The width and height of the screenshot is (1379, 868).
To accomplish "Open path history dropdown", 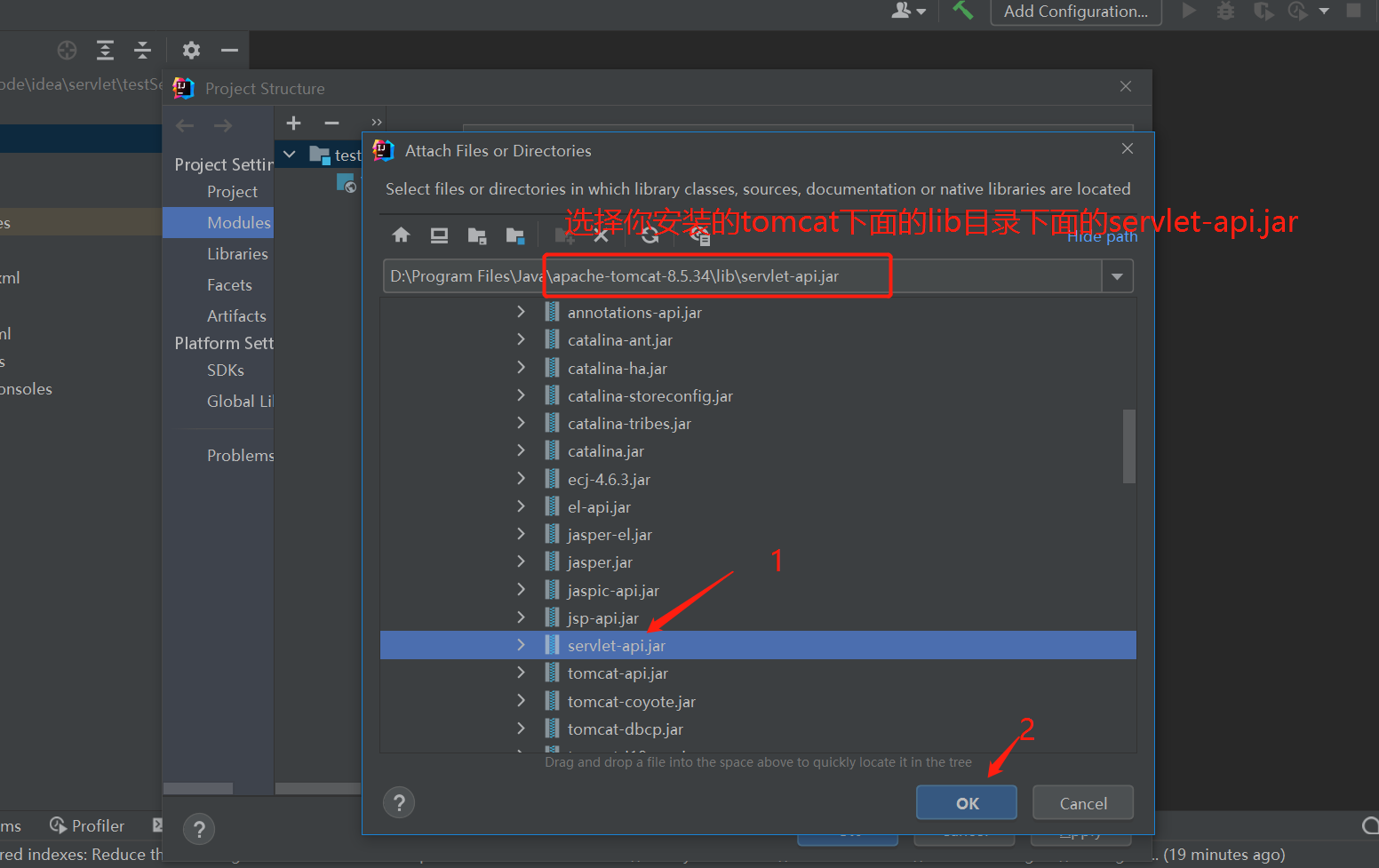I will pyautogui.click(x=1117, y=276).
